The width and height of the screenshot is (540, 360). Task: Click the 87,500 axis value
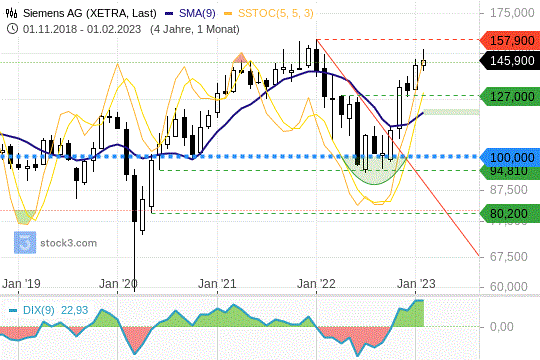(509, 189)
